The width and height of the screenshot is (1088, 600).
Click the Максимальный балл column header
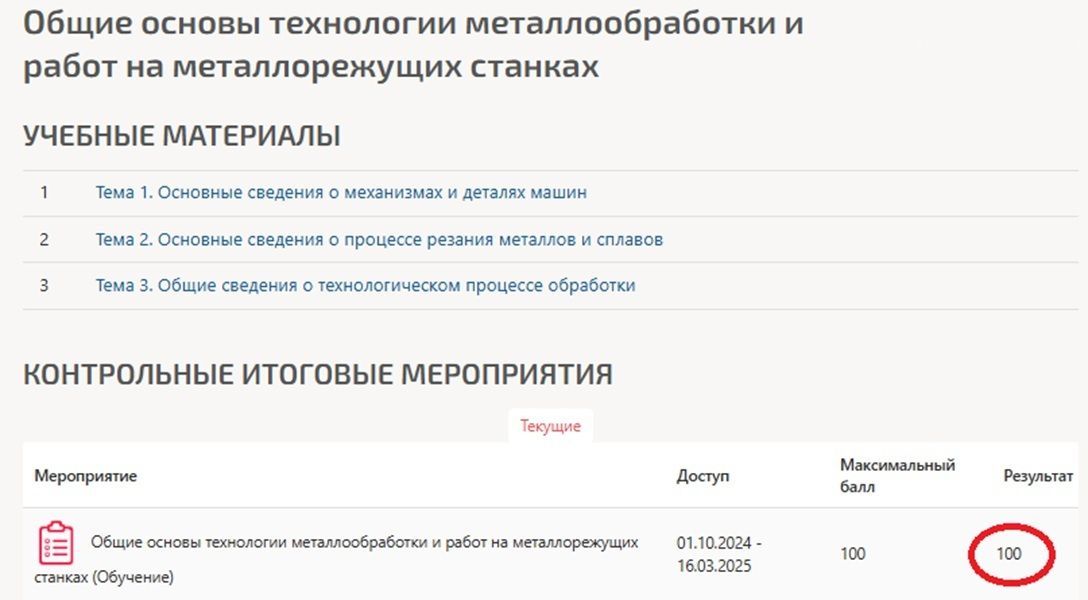(897, 475)
